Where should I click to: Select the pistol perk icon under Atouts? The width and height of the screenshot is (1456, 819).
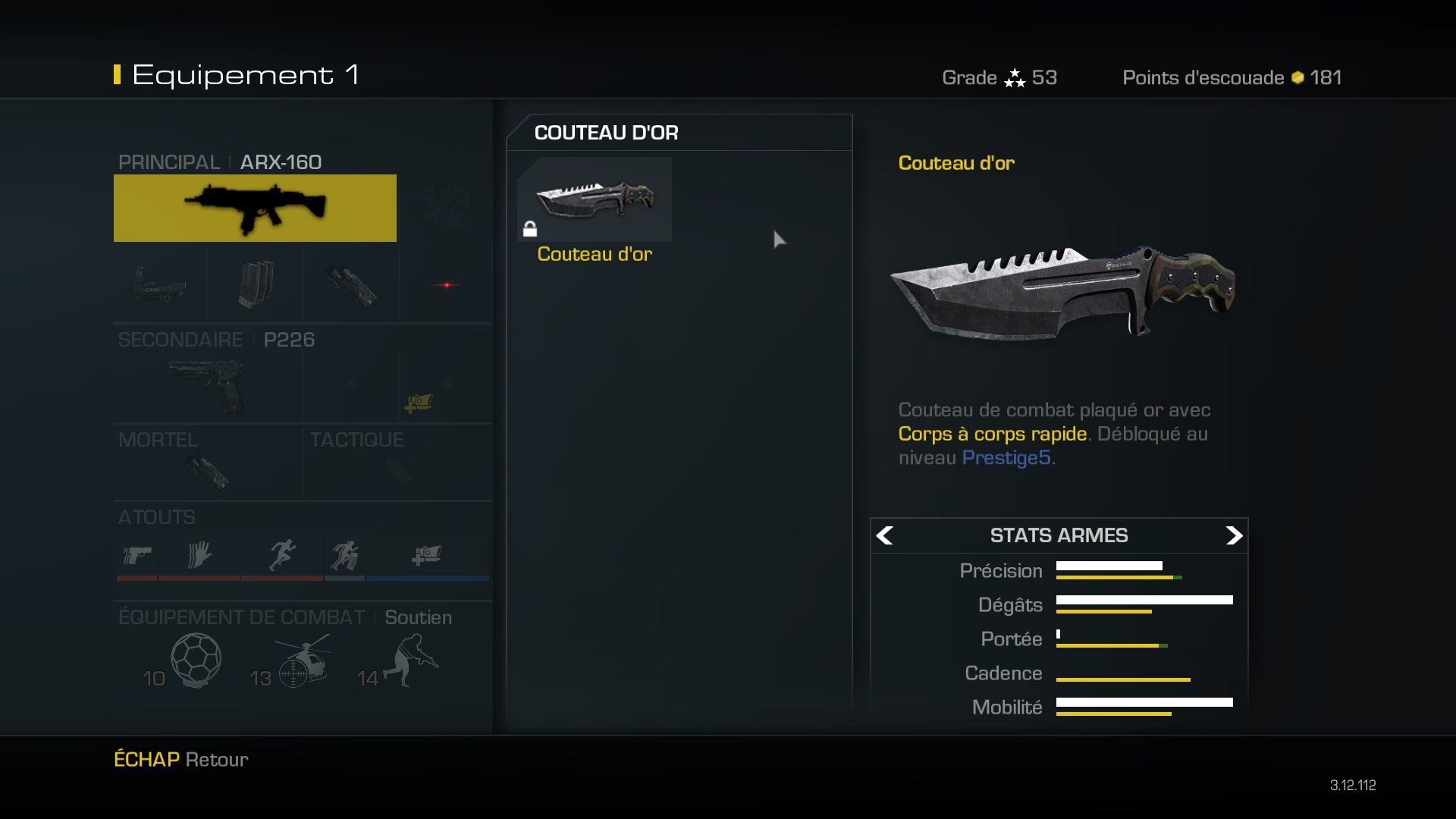[137, 556]
